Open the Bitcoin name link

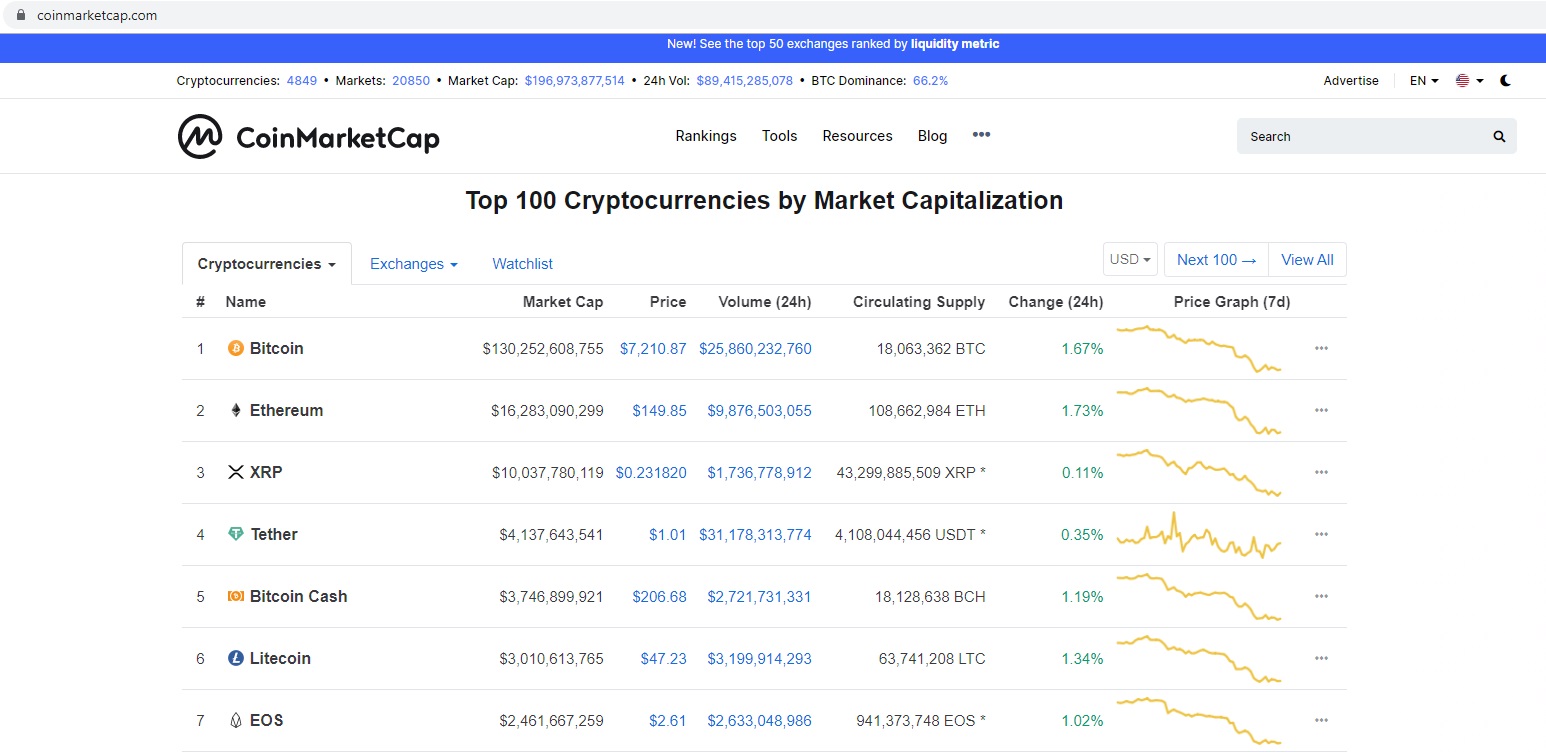point(277,348)
